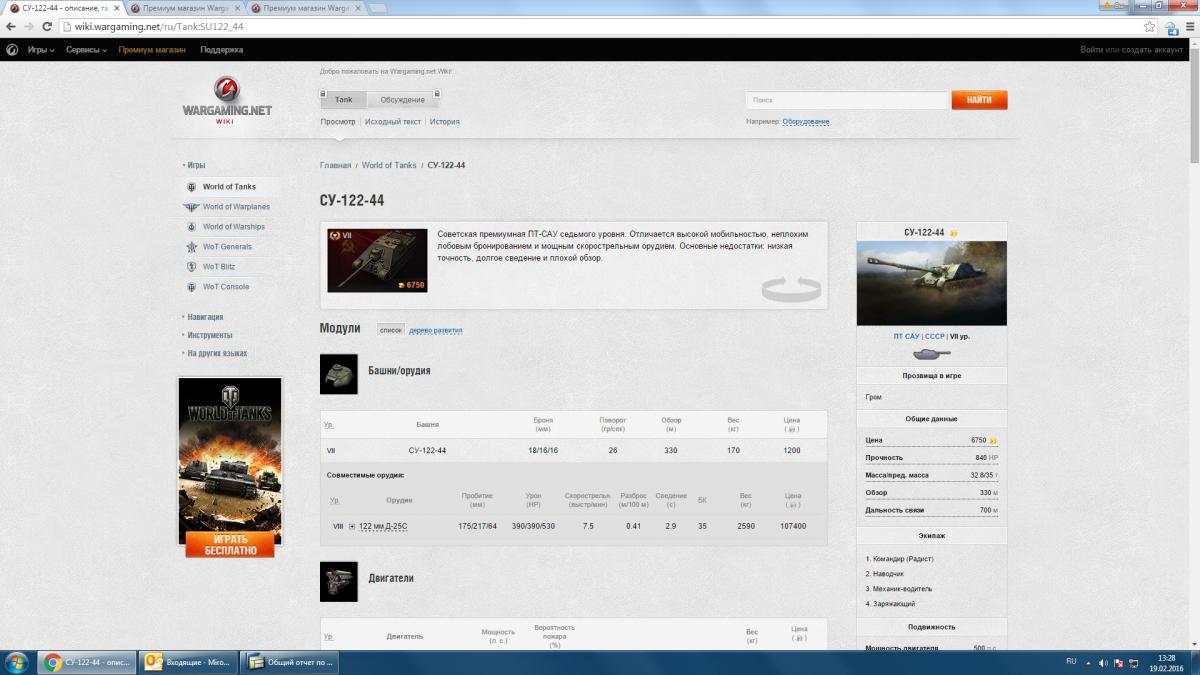Open the История page tab
Image resolution: width=1200 pixels, height=675 pixels.
444,122
